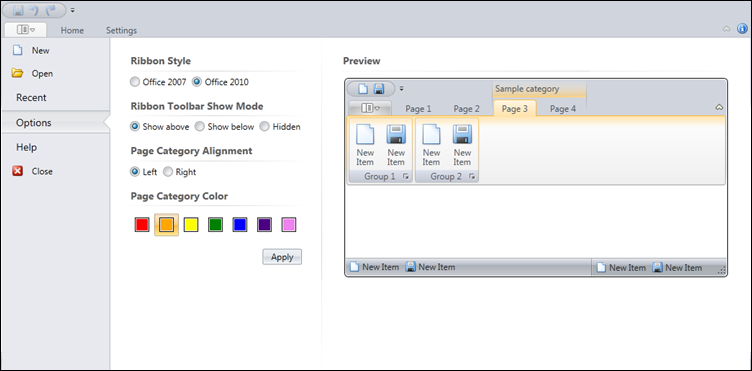This screenshot has height=371, width=752.
Task: Click the redo arrow in the quick access toolbar
Action: [x=51, y=10]
